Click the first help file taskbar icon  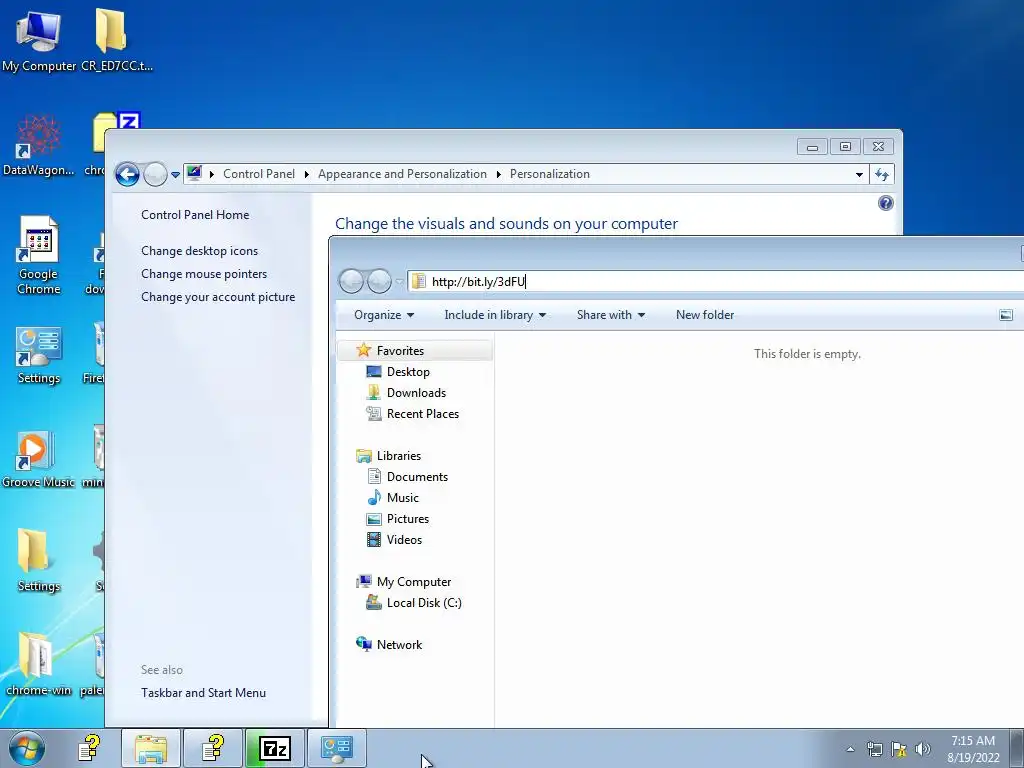coord(89,748)
